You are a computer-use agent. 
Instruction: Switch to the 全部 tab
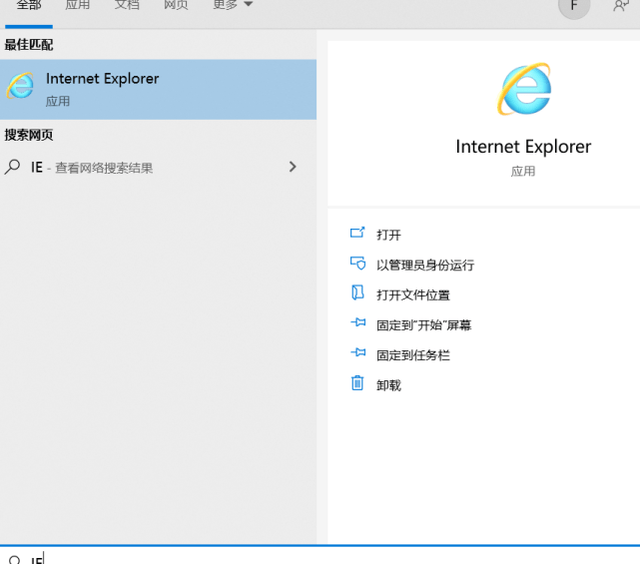[x=29, y=5]
